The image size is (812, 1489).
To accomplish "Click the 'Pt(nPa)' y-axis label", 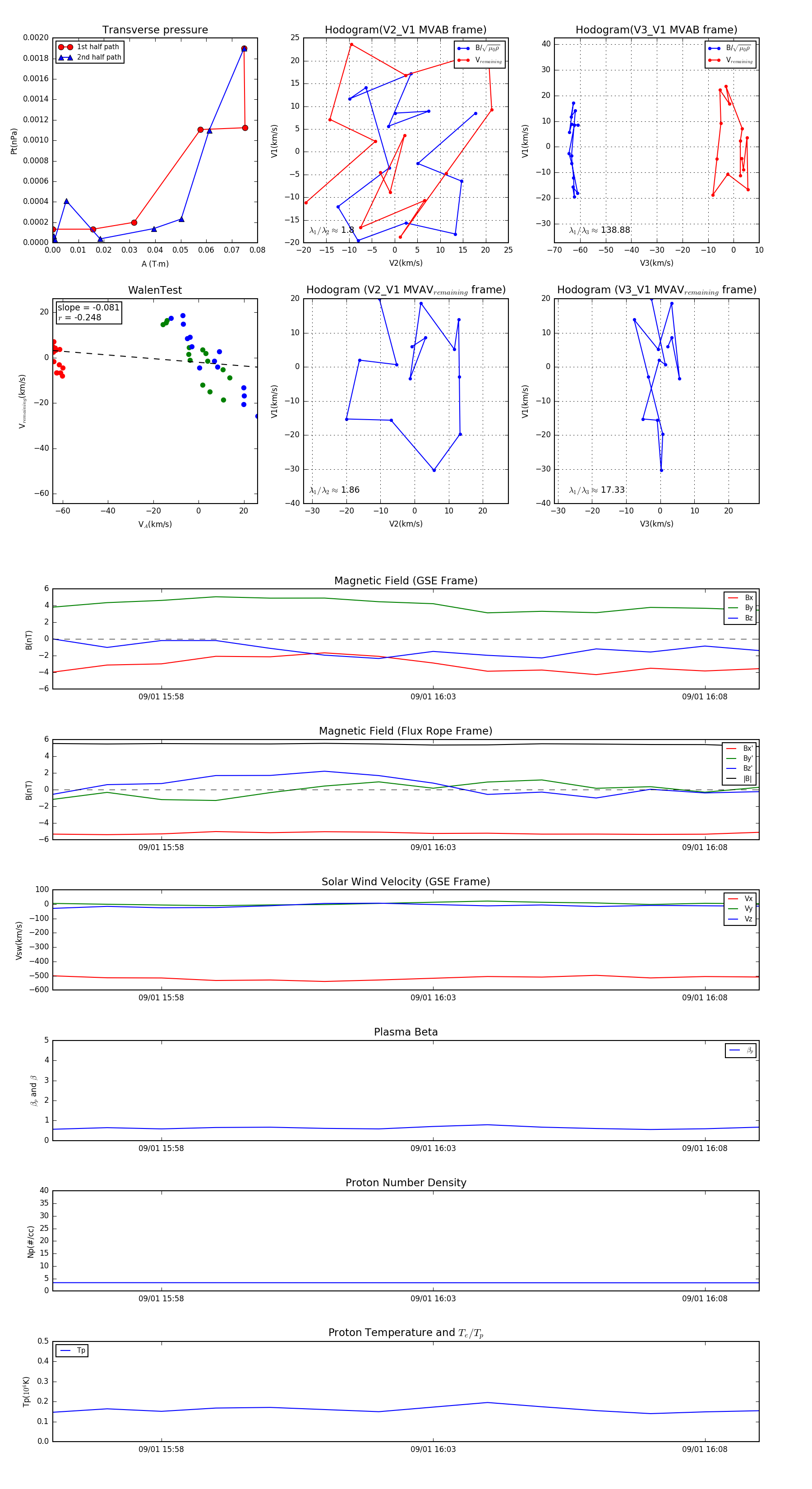I will tap(14, 140).
